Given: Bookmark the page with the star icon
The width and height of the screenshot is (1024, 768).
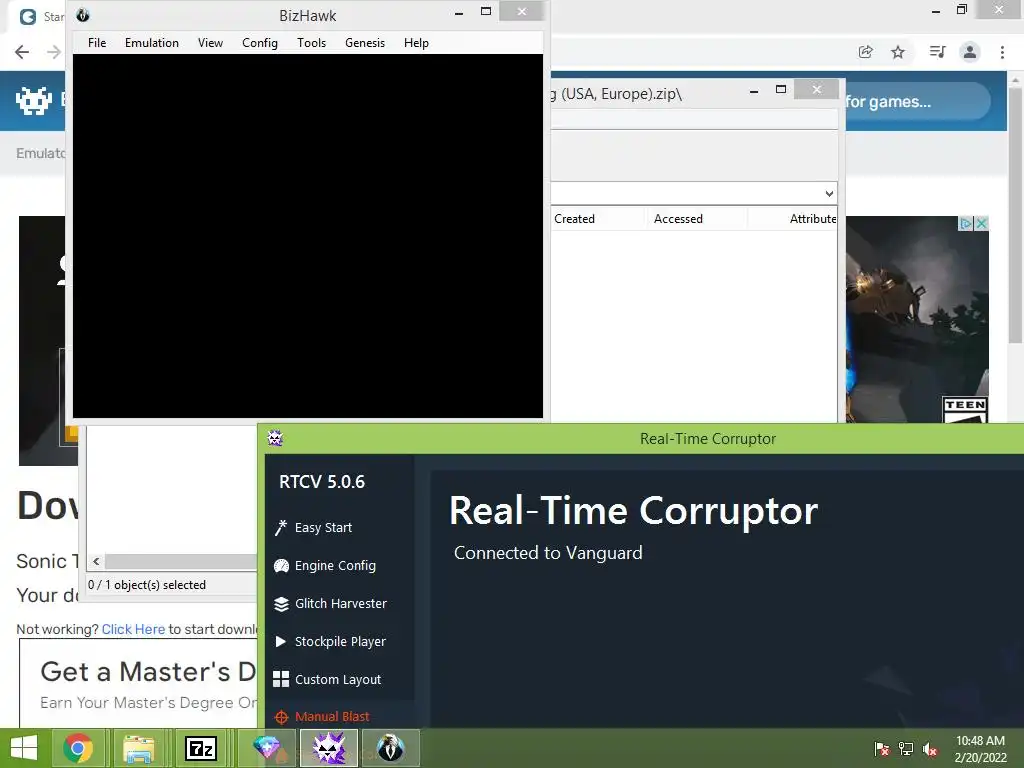Looking at the screenshot, I should tap(898, 52).
